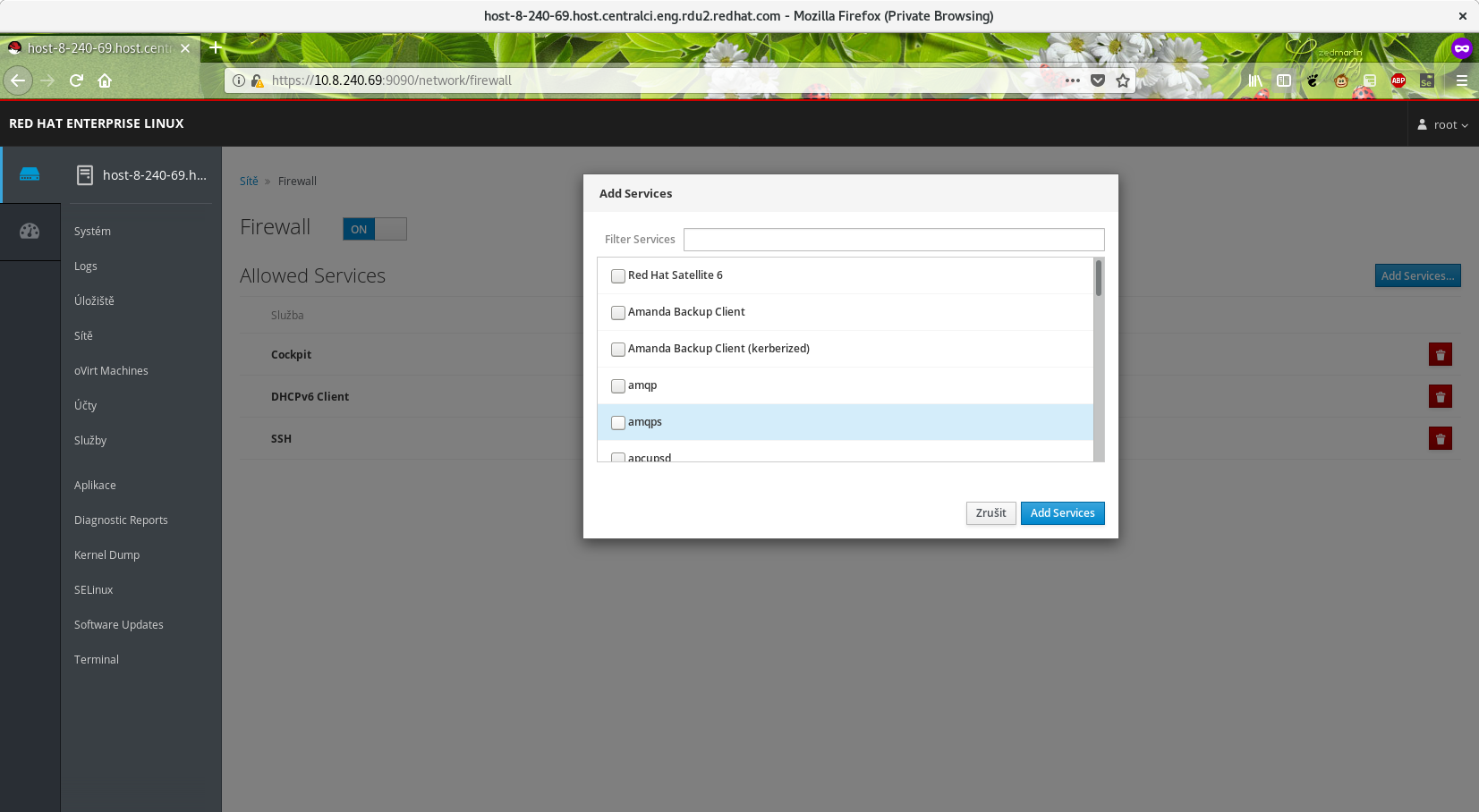Delete the SSH allowed service
Viewport: 1479px width, 812px height.
(x=1440, y=438)
